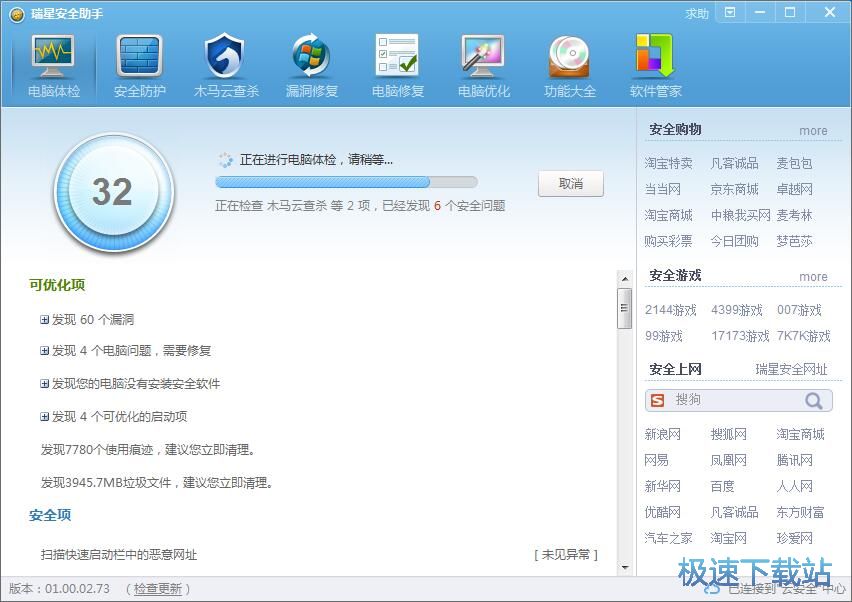Click 未见异常 status beside 扫描快速启动栏
852x602 pixels.
[x=566, y=555]
